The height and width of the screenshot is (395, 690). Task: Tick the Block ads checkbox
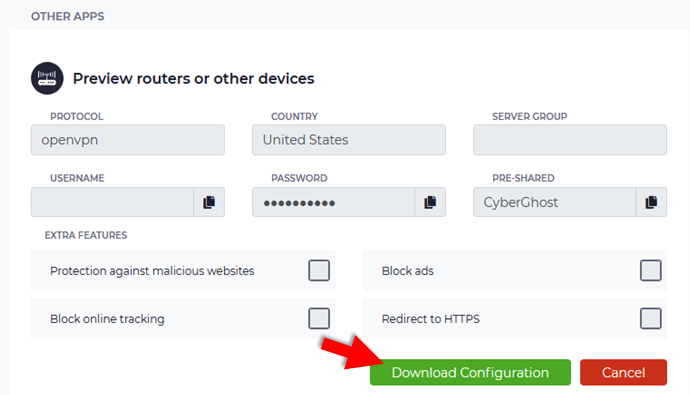pos(650,270)
